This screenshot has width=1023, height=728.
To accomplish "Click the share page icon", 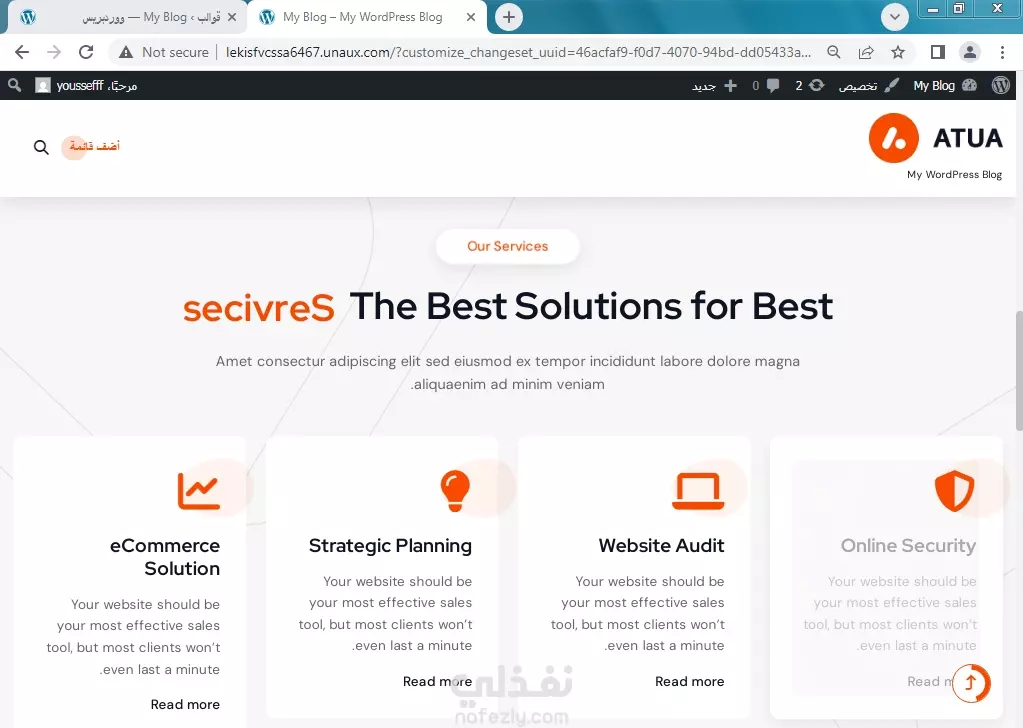I will [866, 52].
